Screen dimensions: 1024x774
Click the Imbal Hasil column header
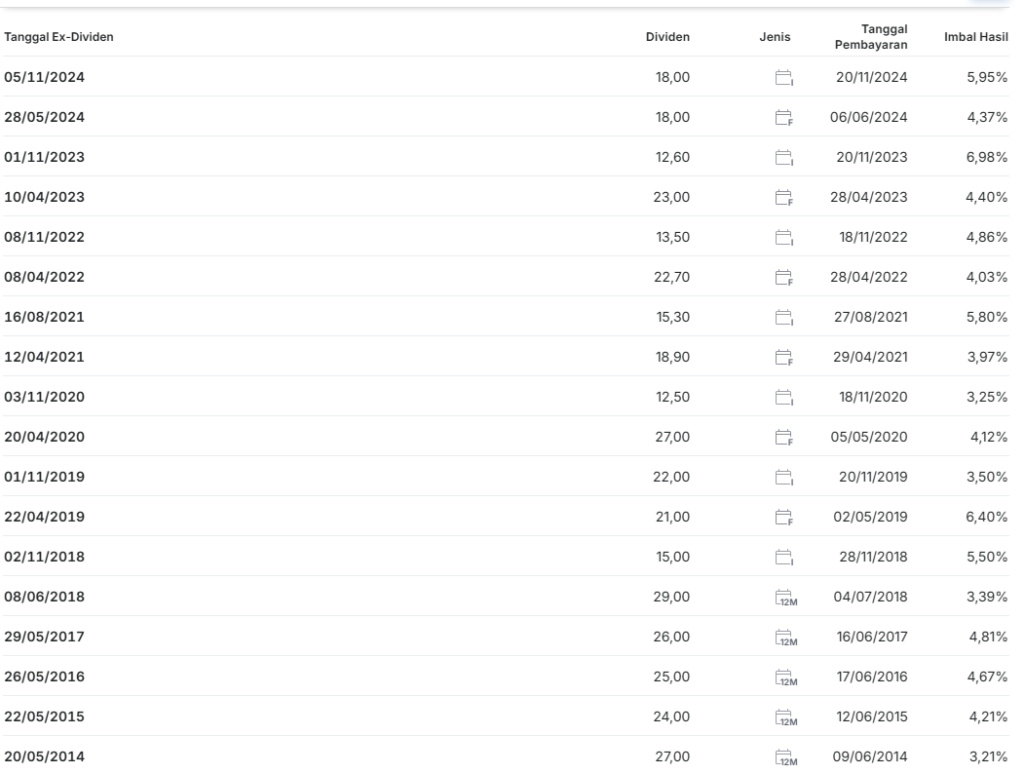[x=976, y=37]
